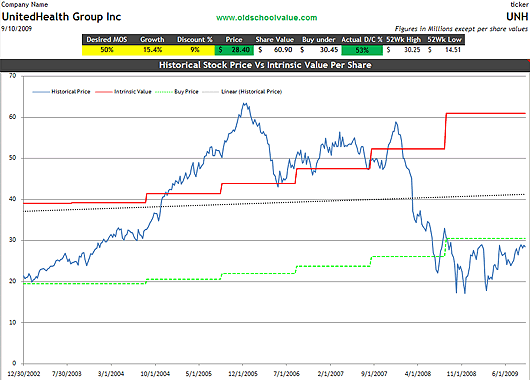Click the Historical Stock Price chart title
Viewport: 530px width, 380px height.
click(x=265, y=65)
